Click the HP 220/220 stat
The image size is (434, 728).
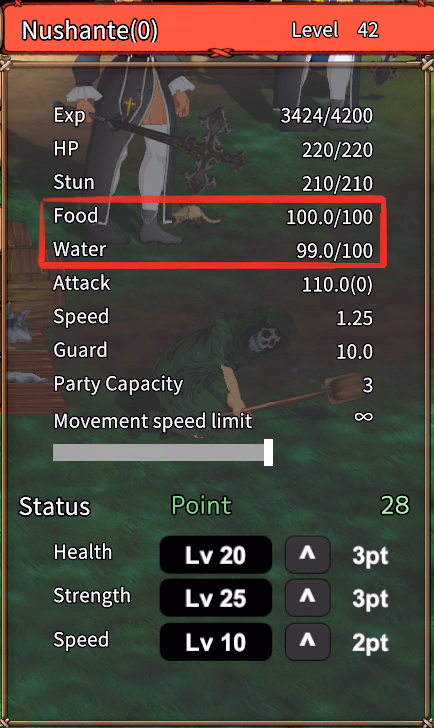pyautogui.click(x=213, y=150)
